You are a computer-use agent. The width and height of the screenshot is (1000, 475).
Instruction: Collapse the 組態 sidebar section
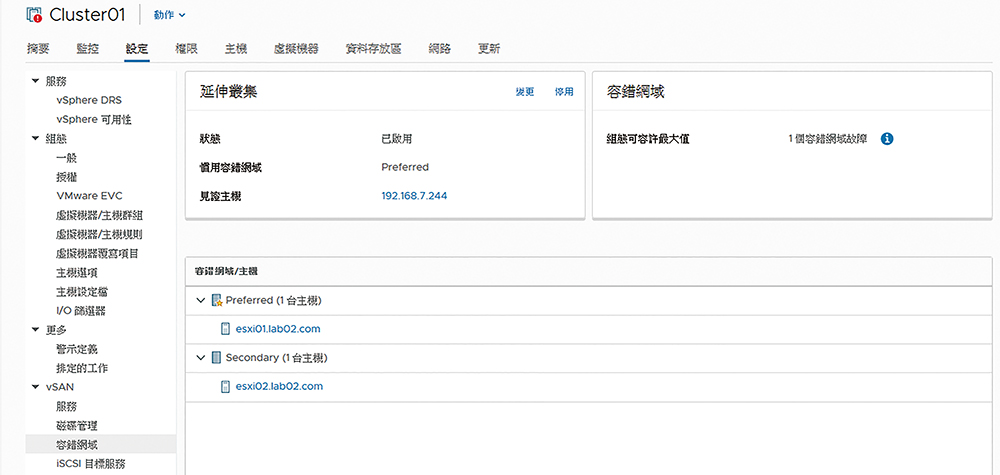pos(36,139)
